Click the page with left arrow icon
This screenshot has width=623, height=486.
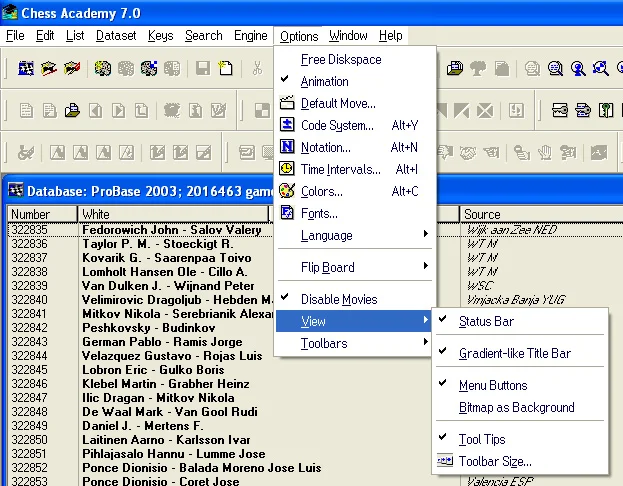[95, 110]
